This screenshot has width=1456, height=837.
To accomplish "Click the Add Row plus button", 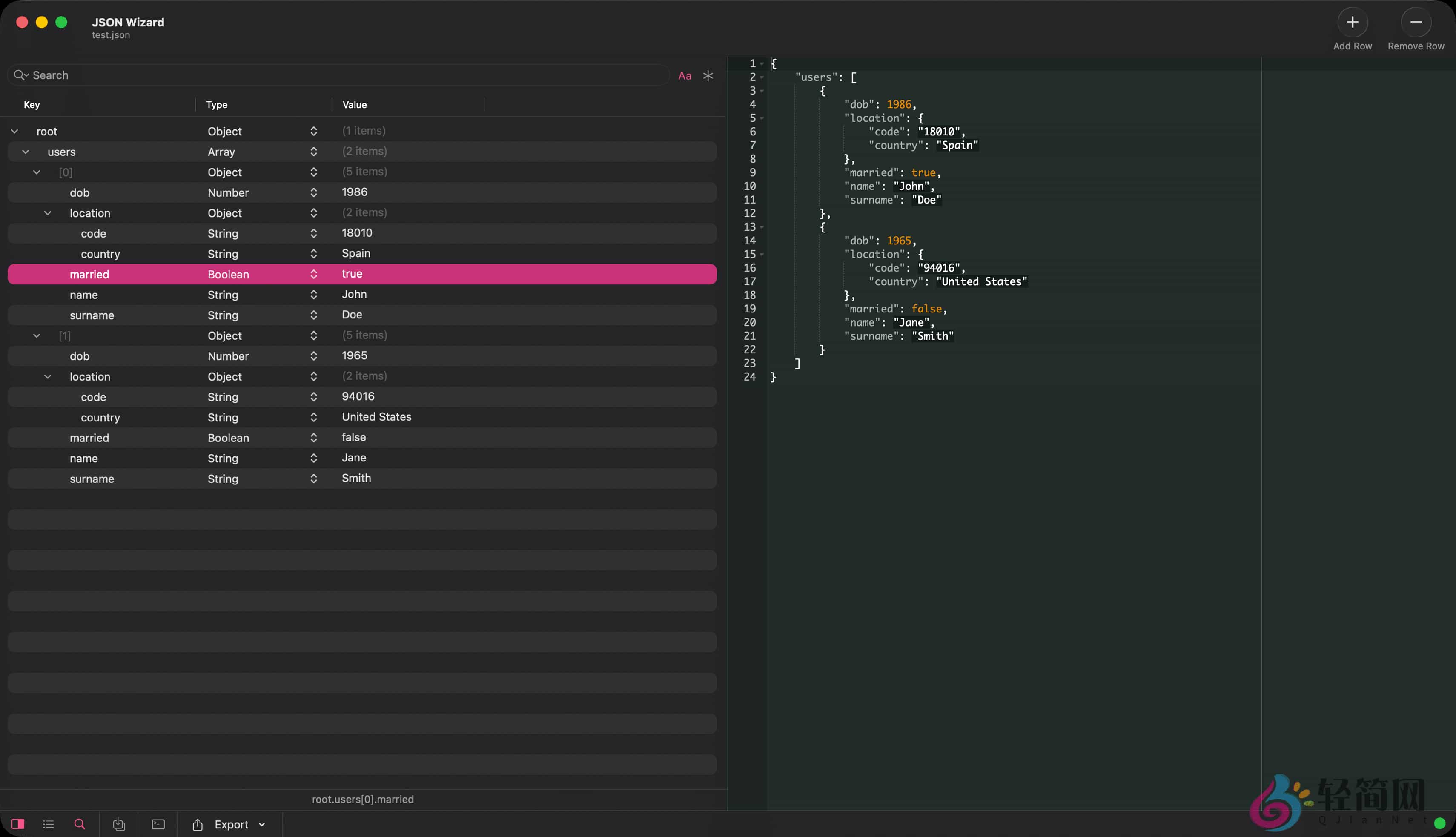I will click(x=1353, y=22).
